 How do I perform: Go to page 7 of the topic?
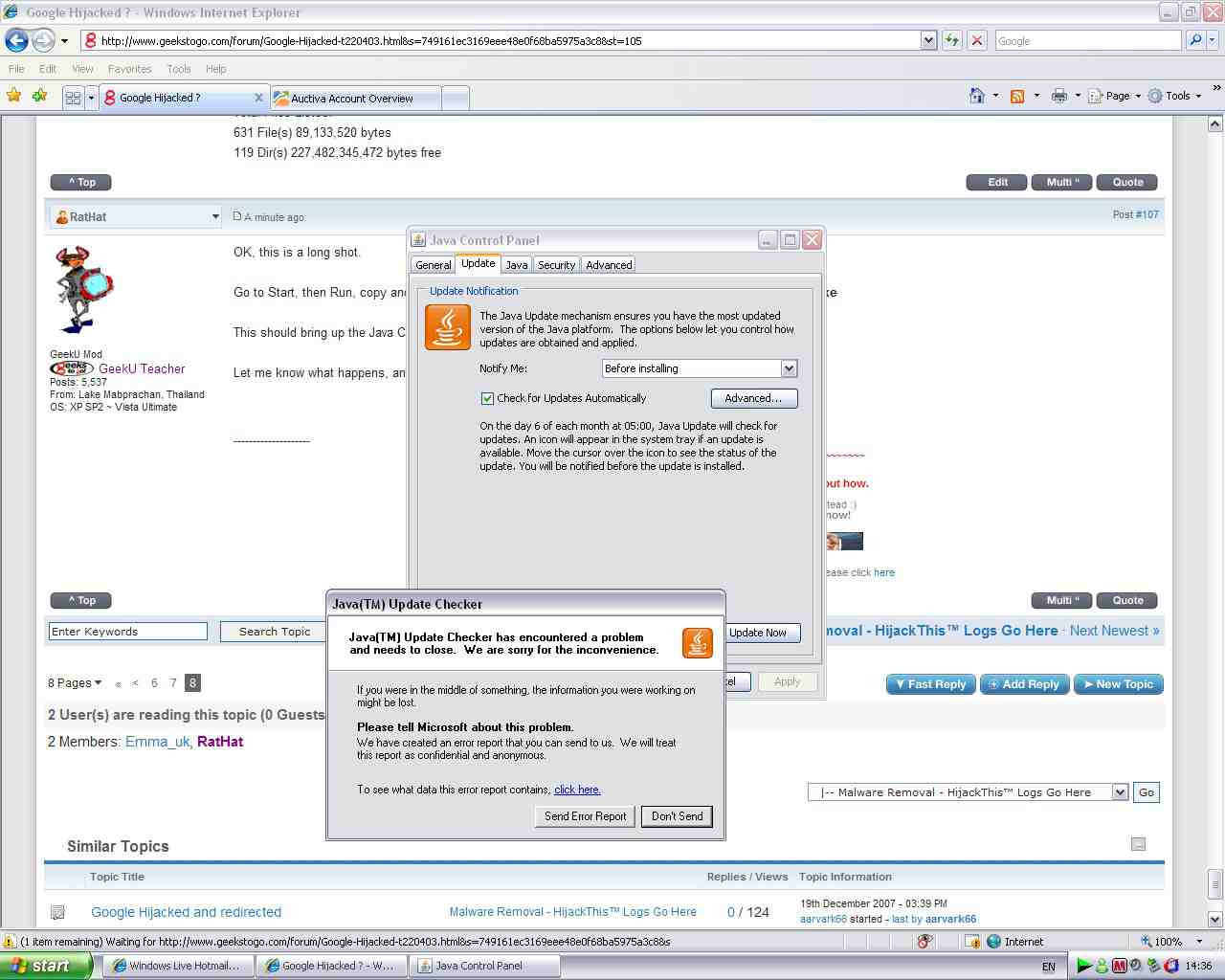point(173,682)
